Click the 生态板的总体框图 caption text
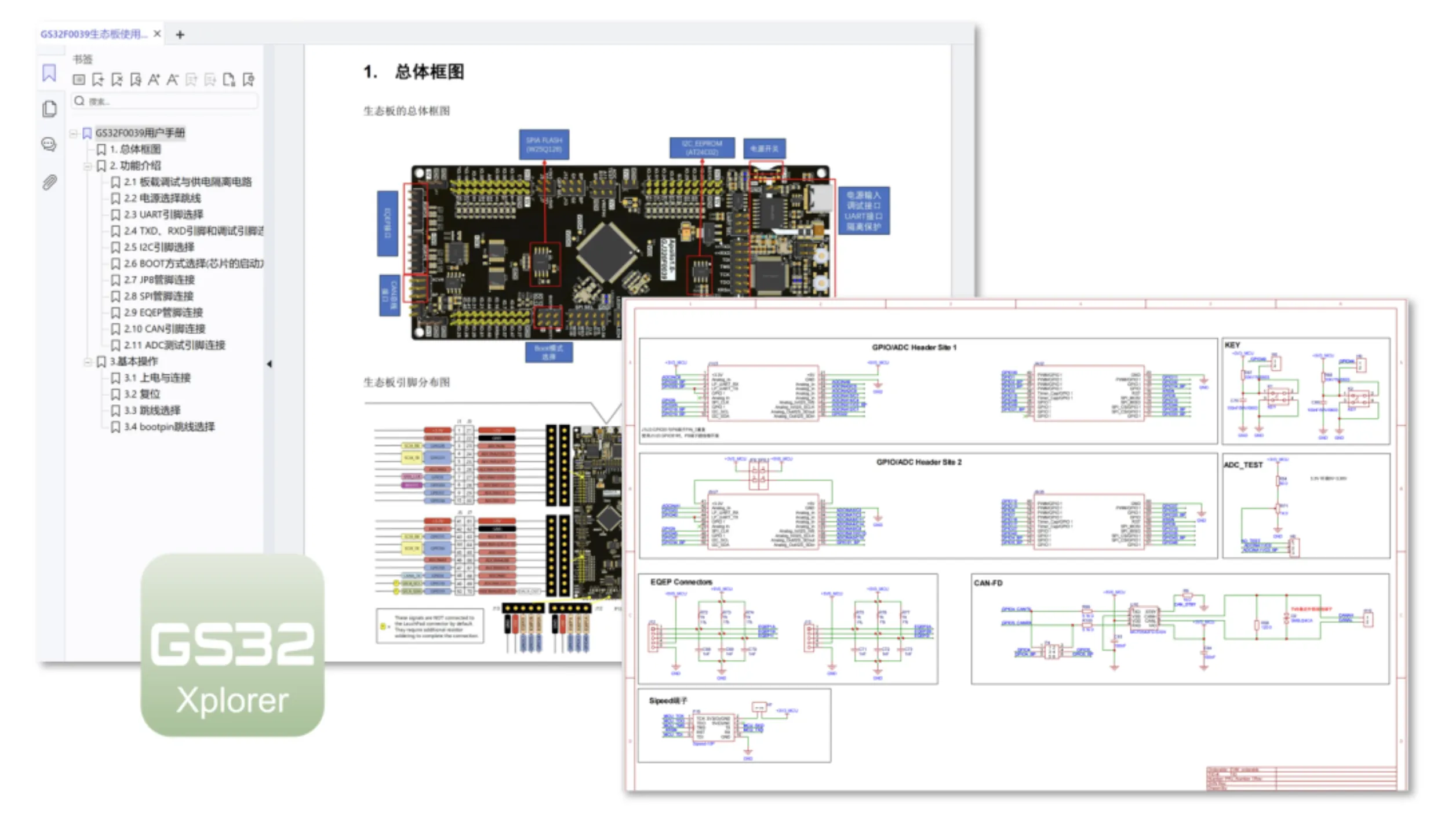Screen dimensions: 1441x840 (406, 111)
